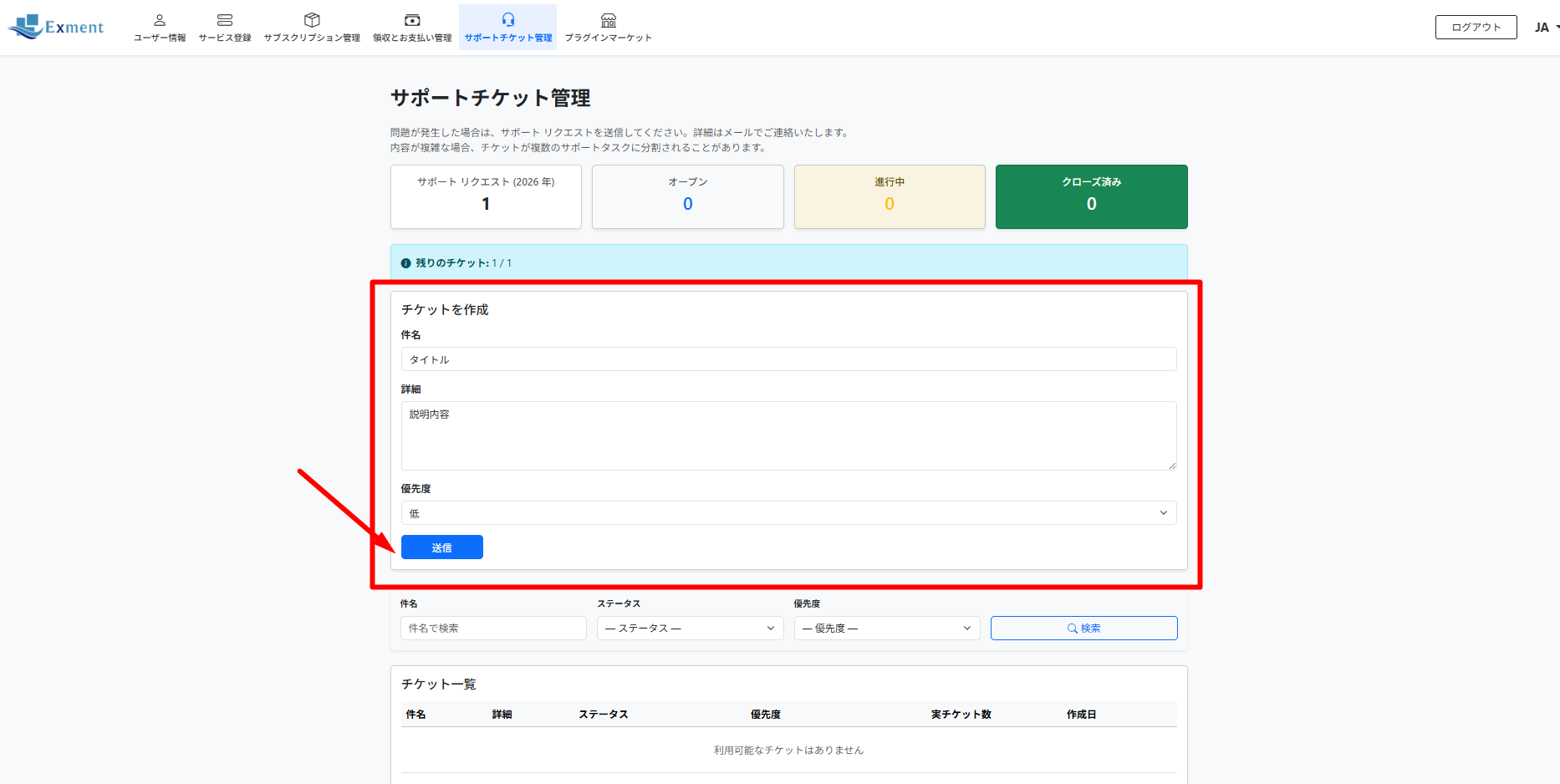
Task: Open サービス登録 server icon
Action: coord(225,20)
